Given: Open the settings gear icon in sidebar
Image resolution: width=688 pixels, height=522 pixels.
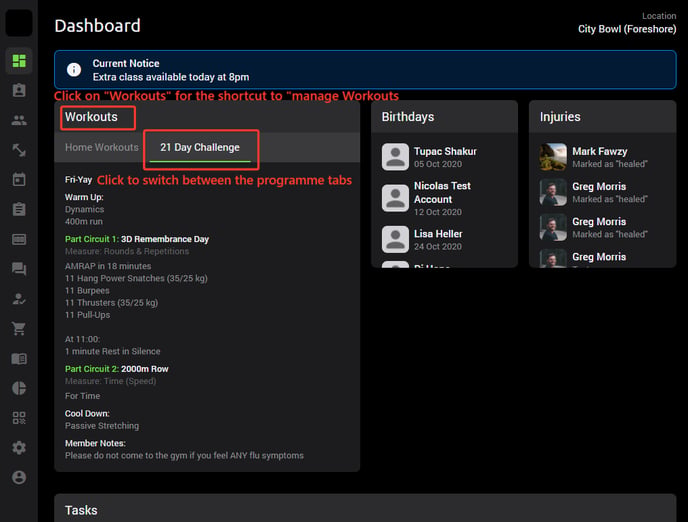Looking at the screenshot, I should pyautogui.click(x=19, y=447).
